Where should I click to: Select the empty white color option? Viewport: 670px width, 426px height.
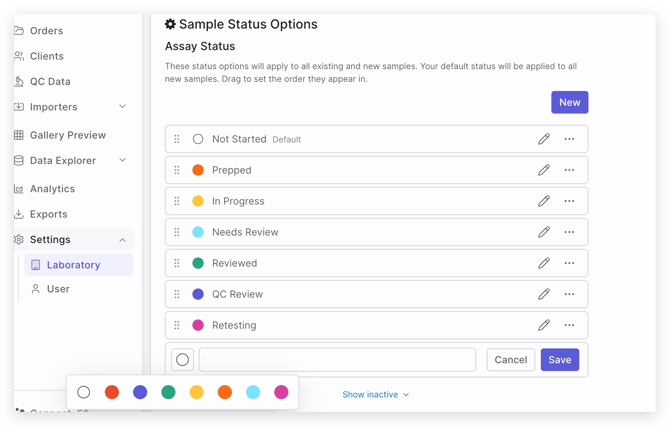(84, 392)
